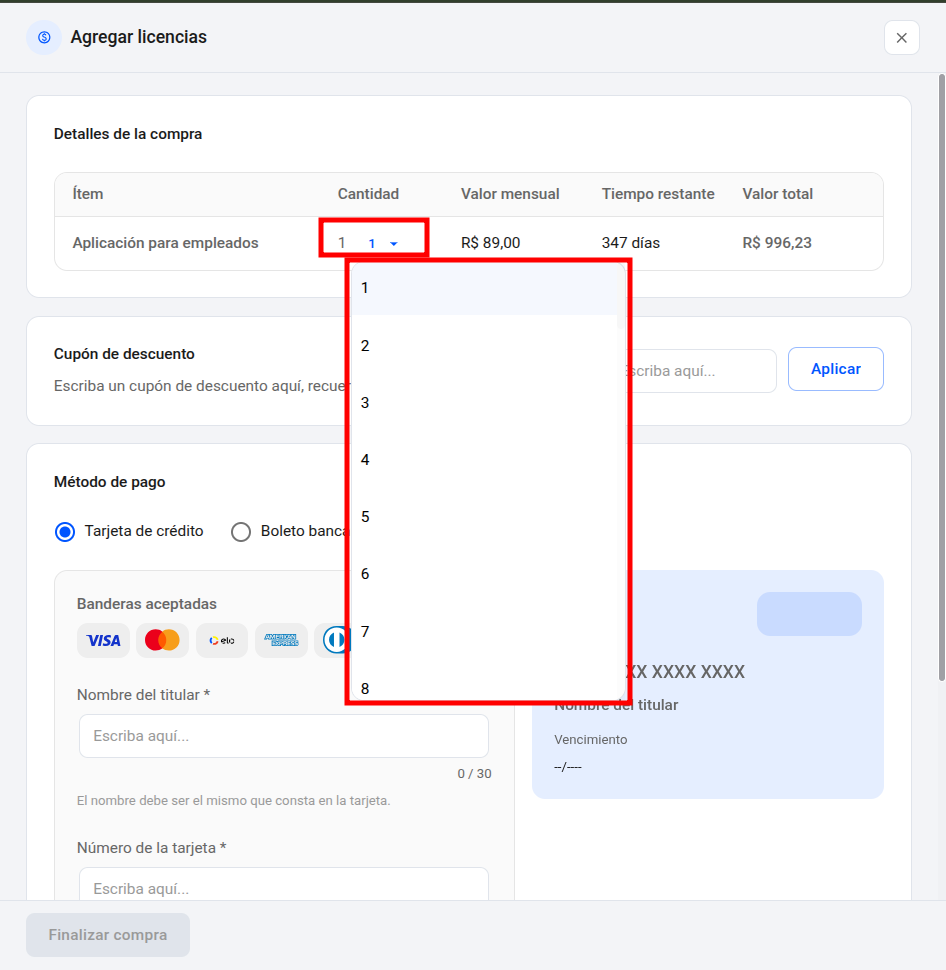Click the Finalizar compra button

[x=108, y=935]
